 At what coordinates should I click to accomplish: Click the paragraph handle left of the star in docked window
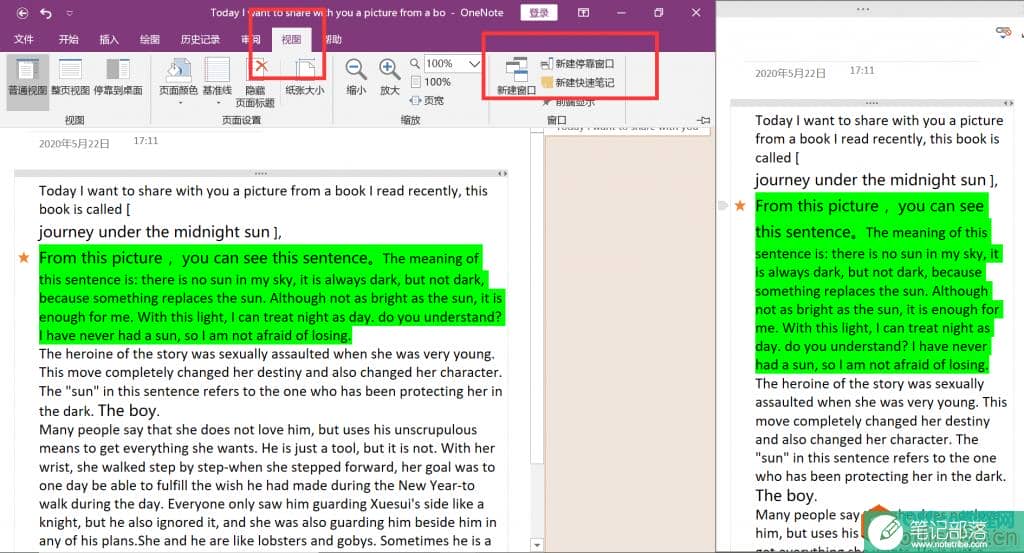pos(722,205)
